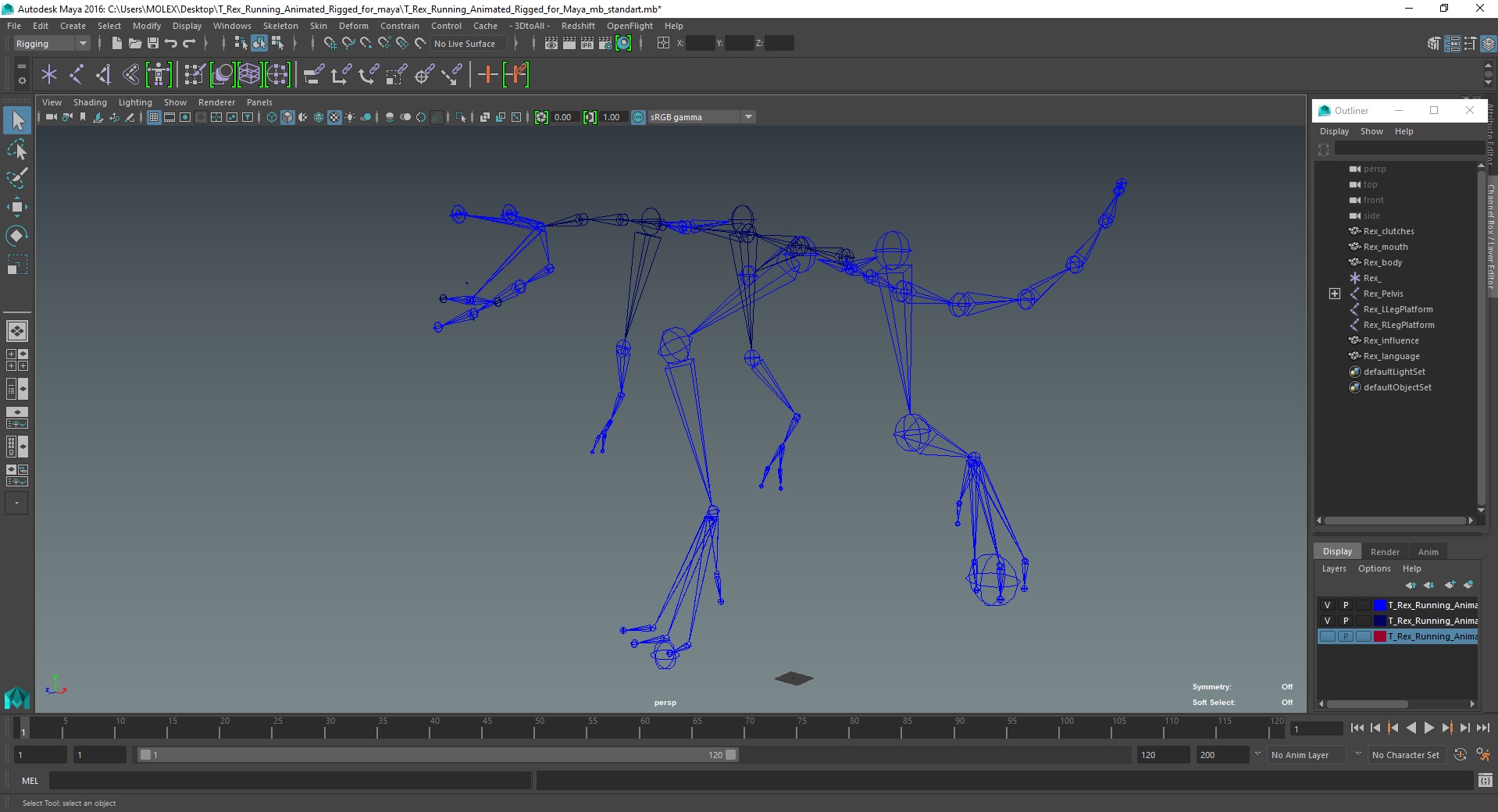Toggle V visibility of second display layer
Viewport: 1498px width, 812px height.
(x=1327, y=621)
